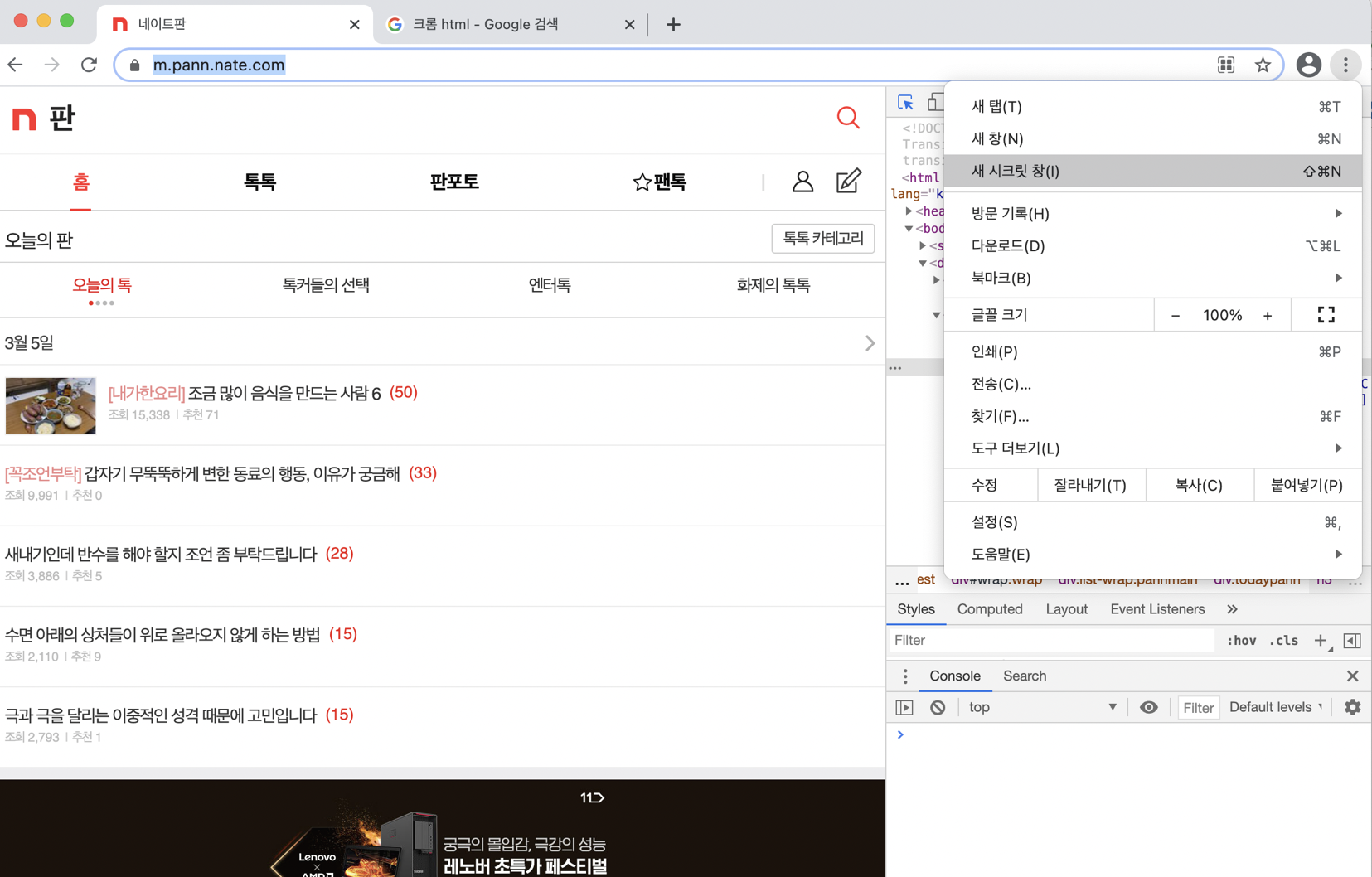
Task: Switch to the 팬톡 tab
Action: point(659,182)
